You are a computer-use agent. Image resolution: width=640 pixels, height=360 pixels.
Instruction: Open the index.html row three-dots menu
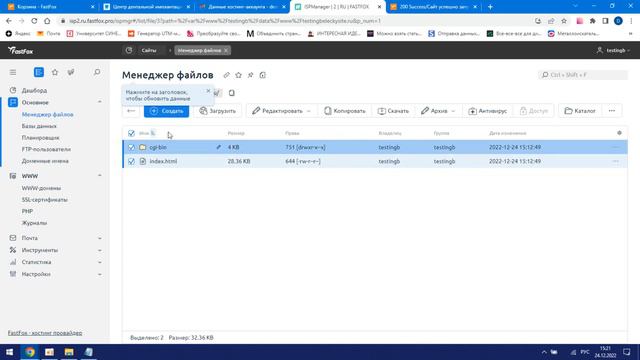(616, 161)
